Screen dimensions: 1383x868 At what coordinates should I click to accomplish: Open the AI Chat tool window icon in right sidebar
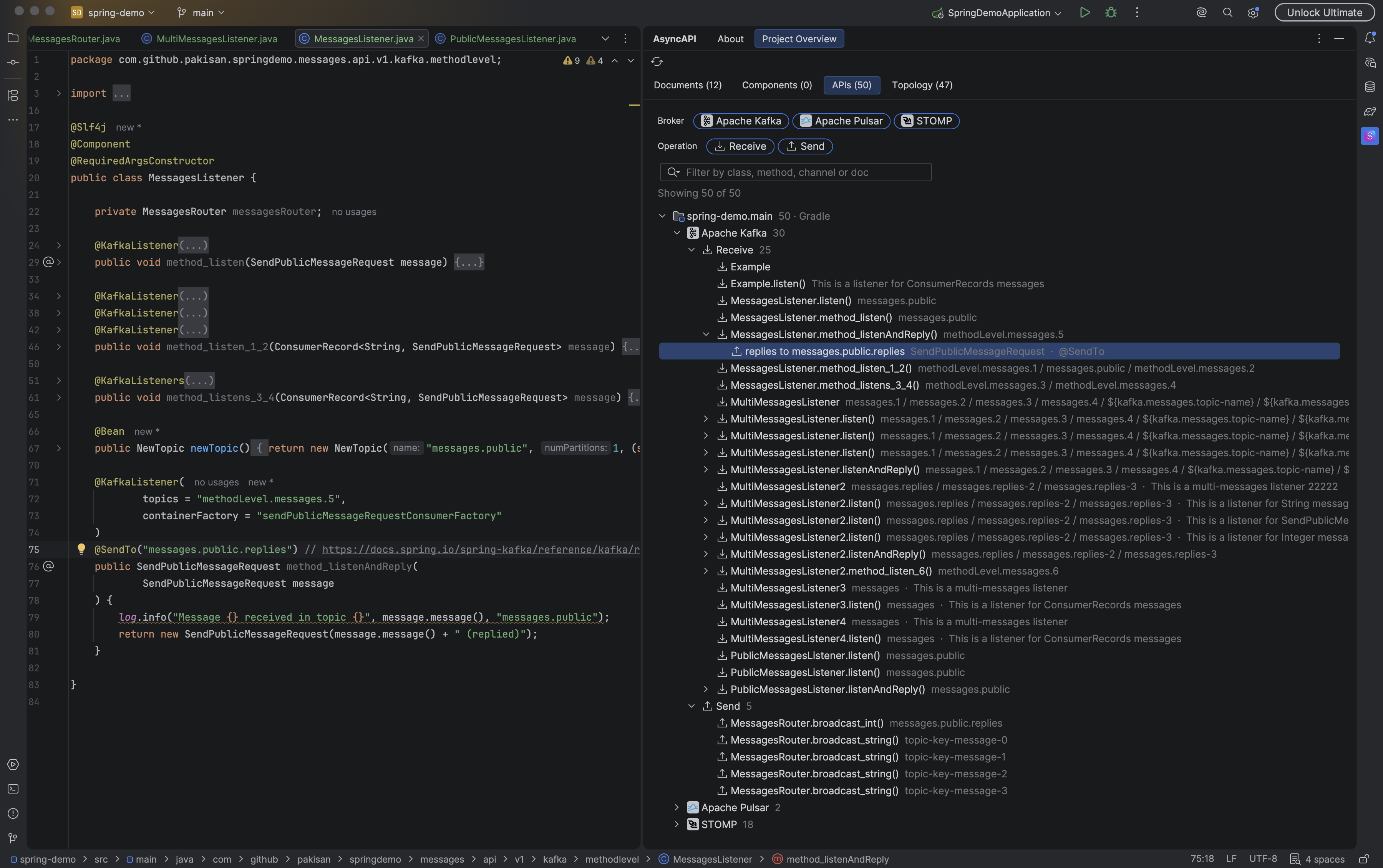coord(1370,63)
